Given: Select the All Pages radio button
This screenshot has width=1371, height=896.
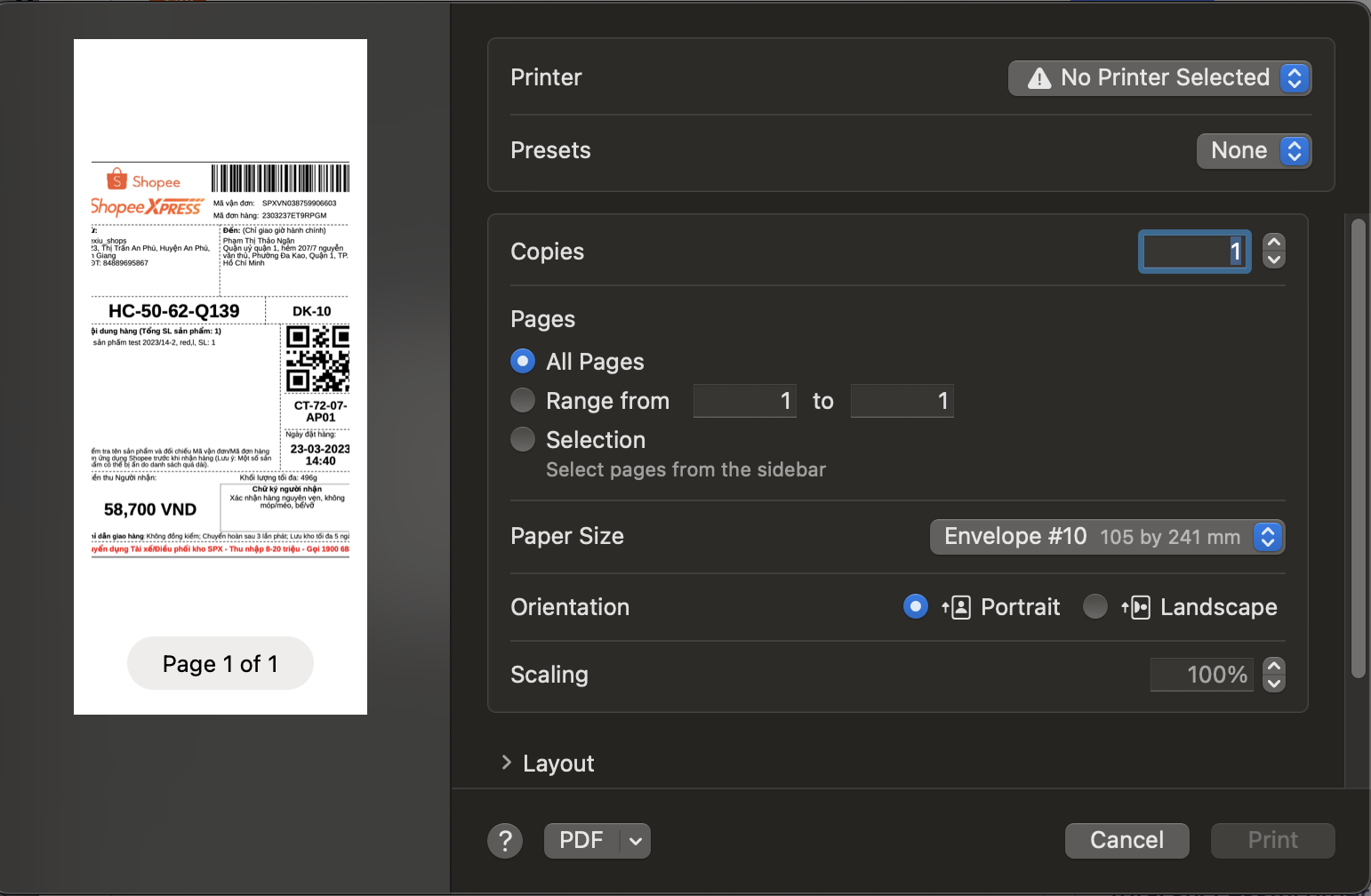Looking at the screenshot, I should [x=523, y=361].
